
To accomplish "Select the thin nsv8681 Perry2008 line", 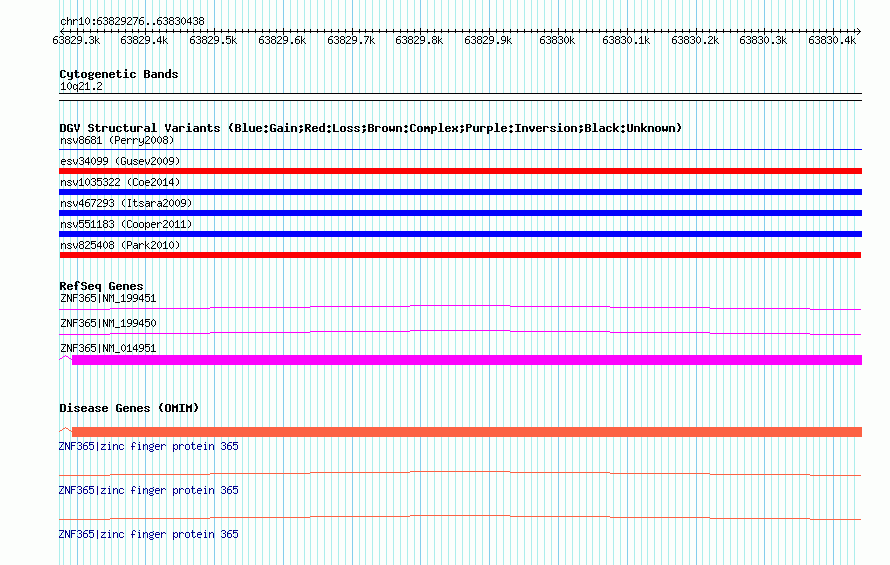I will click(x=460, y=150).
